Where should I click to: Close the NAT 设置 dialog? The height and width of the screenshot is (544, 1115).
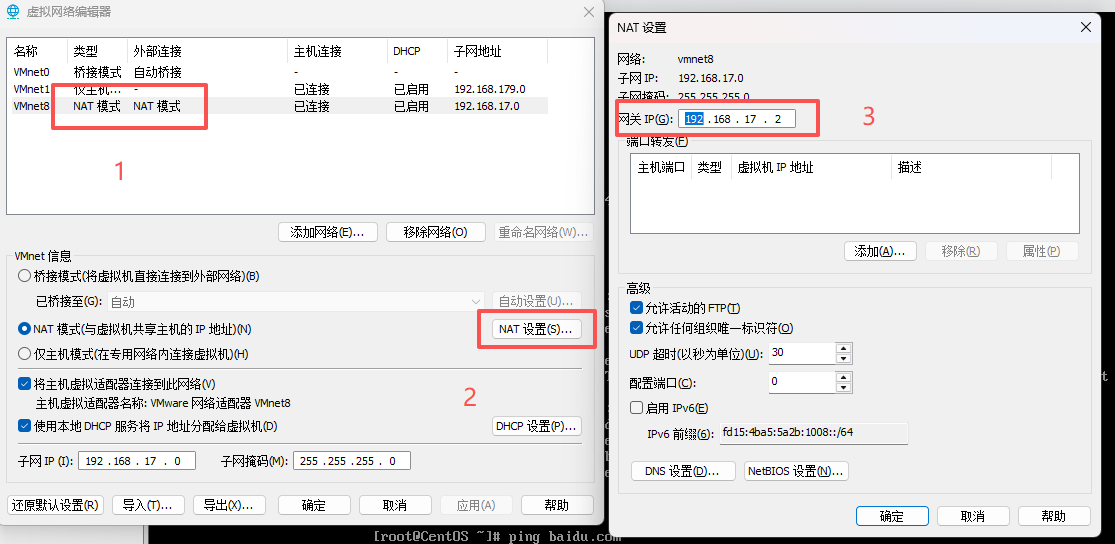click(1085, 28)
